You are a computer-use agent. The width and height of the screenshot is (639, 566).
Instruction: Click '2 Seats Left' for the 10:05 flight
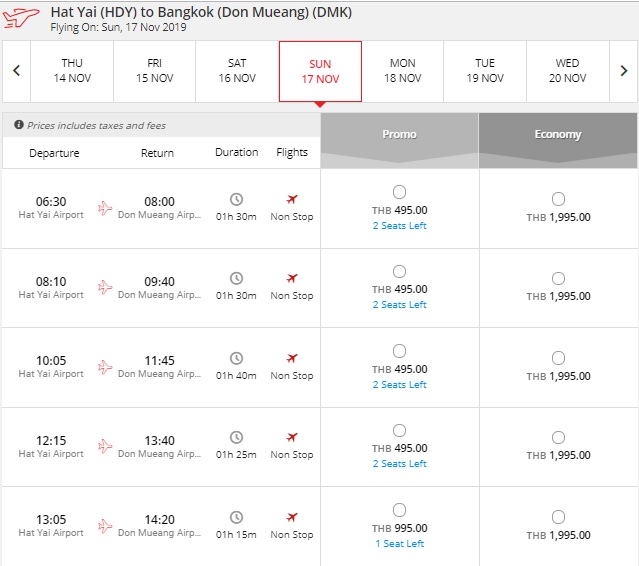(x=399, y=385)
